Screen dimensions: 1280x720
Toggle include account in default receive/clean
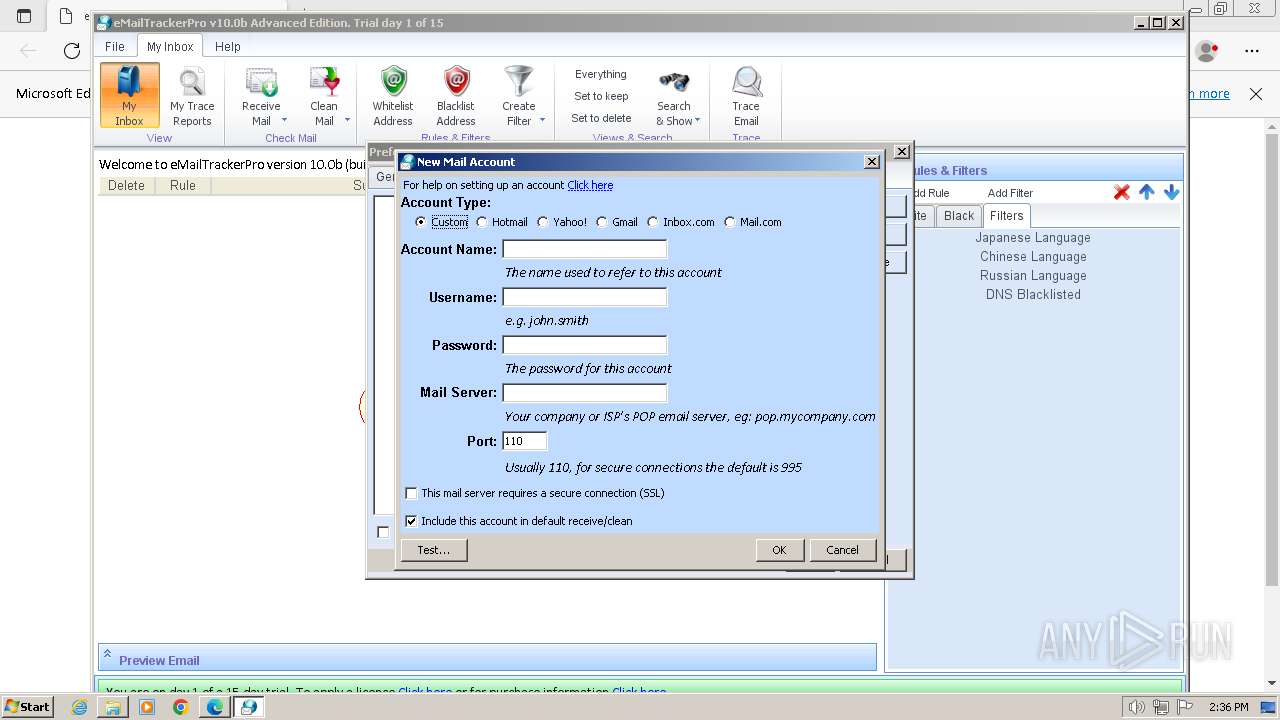coord(411,521)
